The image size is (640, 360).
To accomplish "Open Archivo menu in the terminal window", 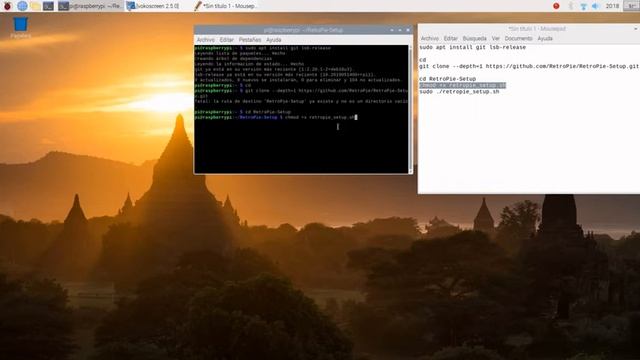I will click(205, 40).
